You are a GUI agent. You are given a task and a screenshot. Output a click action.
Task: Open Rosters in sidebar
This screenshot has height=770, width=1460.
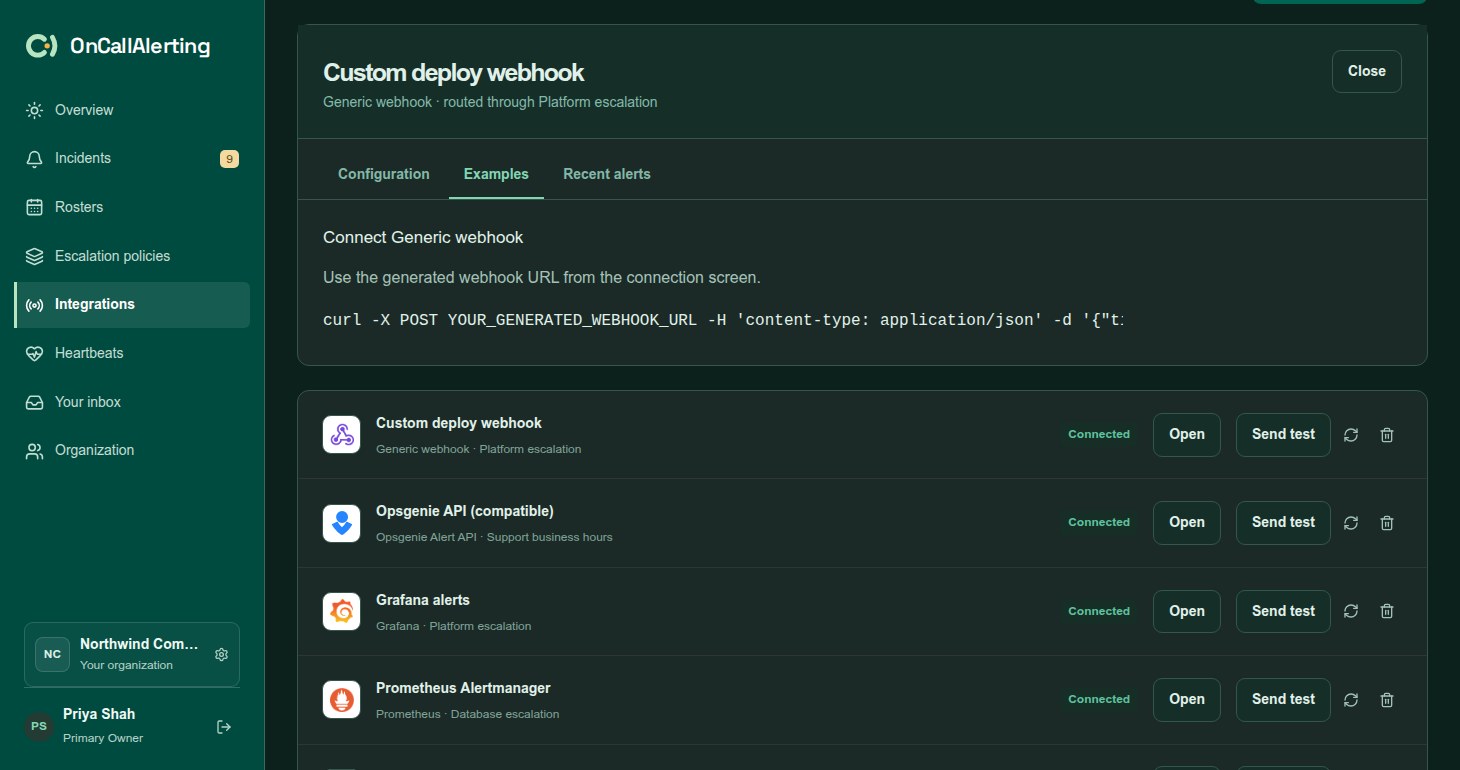(x=132, y=207)
